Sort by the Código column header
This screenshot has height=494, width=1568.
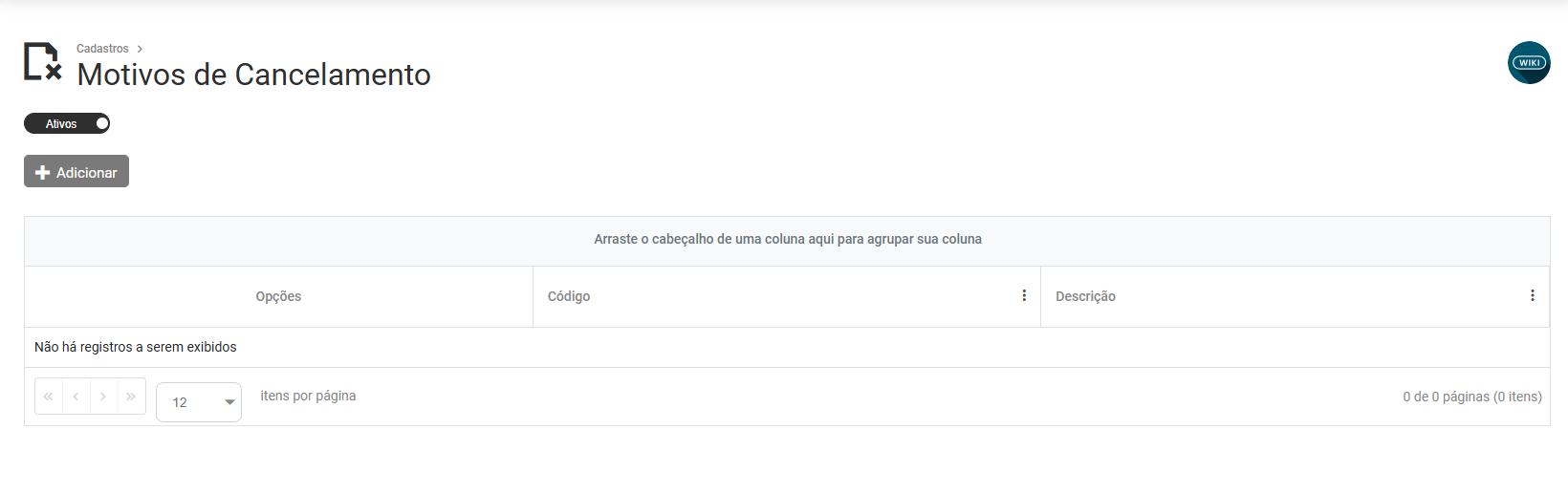569,296
